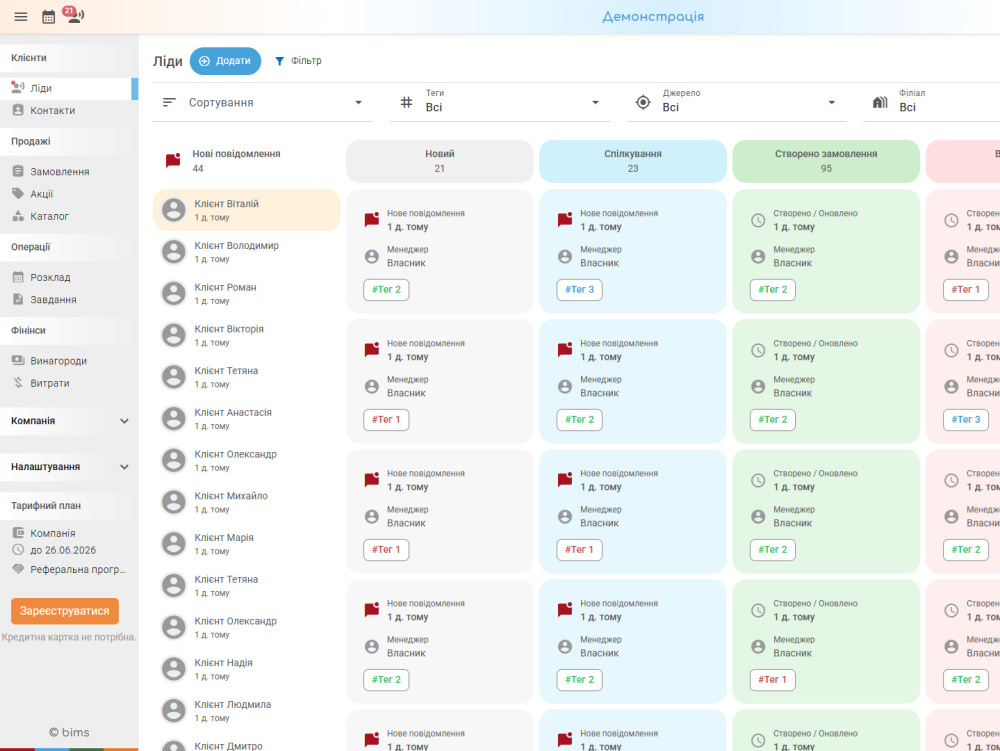Open Замовлення in the sidebar

pos(69,171)
